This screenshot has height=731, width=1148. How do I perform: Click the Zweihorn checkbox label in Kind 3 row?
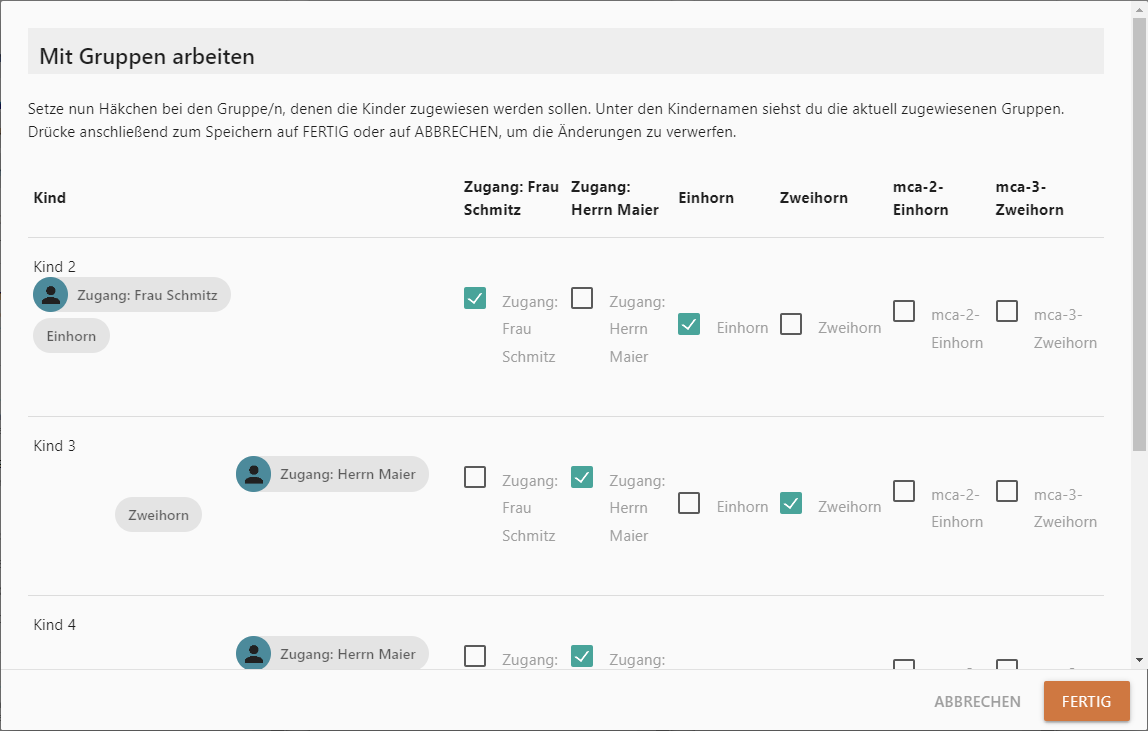pyautogui.click(x=849, y=506)
